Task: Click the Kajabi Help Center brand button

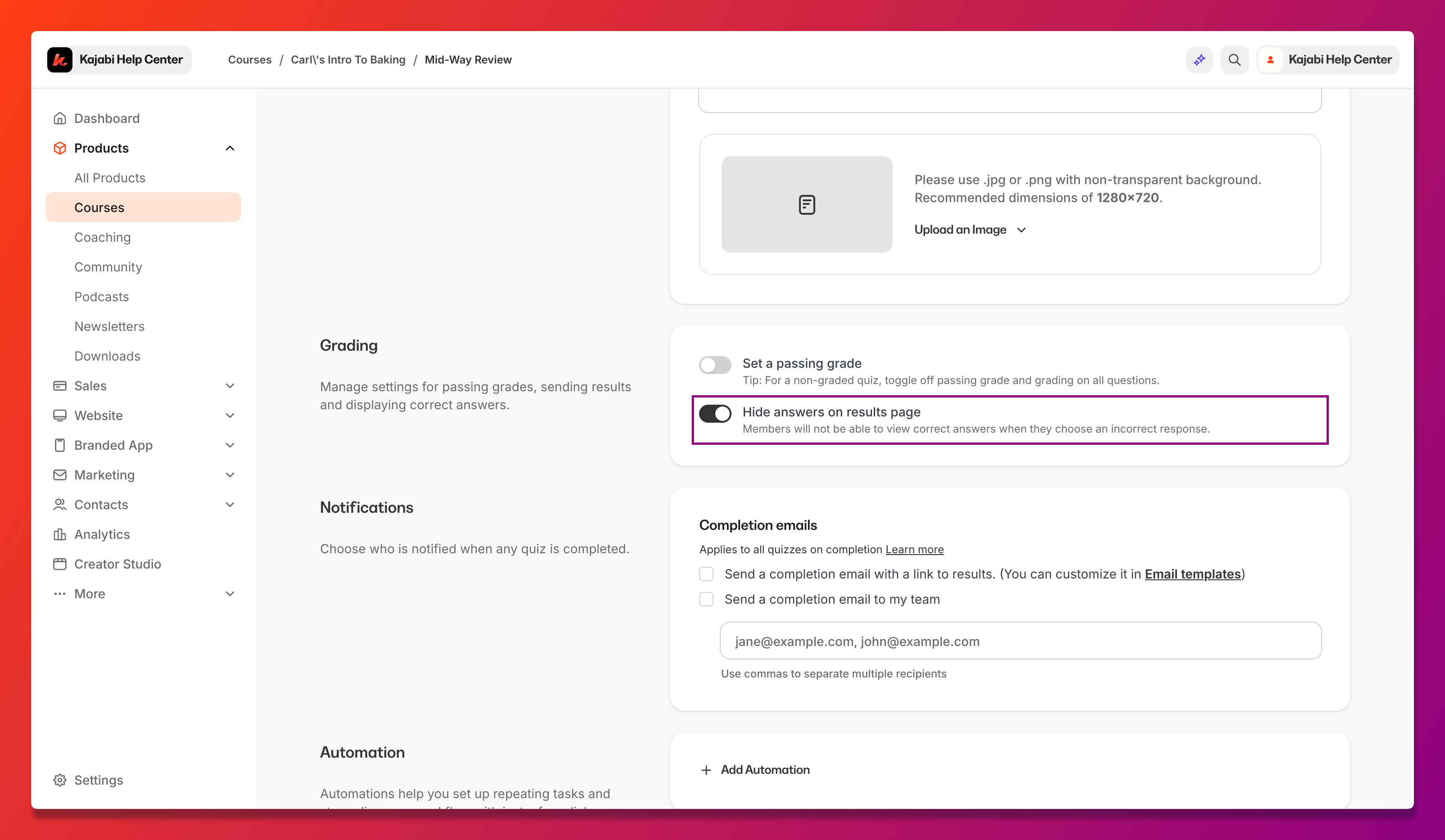Action: click(x=119, y=59)
